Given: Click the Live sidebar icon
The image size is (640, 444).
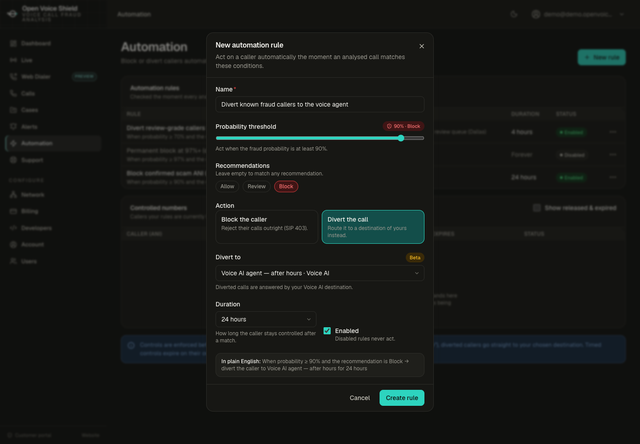Looking at the screenshot, I should (x=13, y=60).
